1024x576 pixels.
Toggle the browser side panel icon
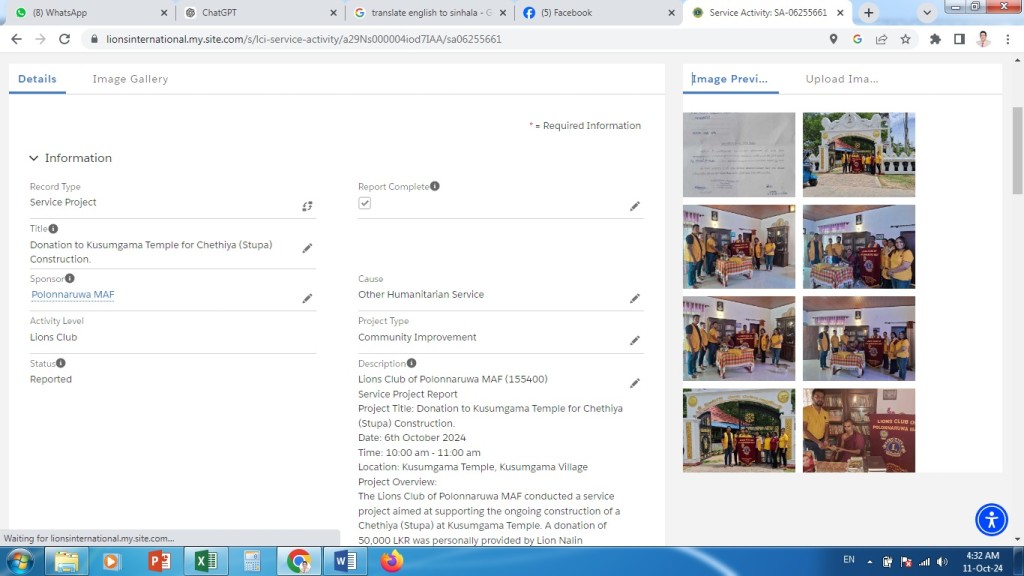tap(959, 39)
